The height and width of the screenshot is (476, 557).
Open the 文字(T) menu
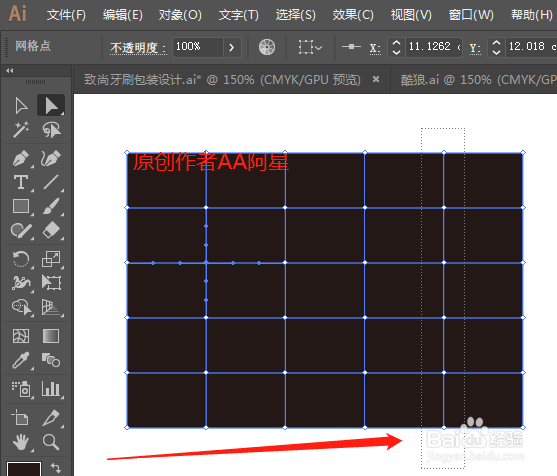pyautogui.click(x=239, y=15)
